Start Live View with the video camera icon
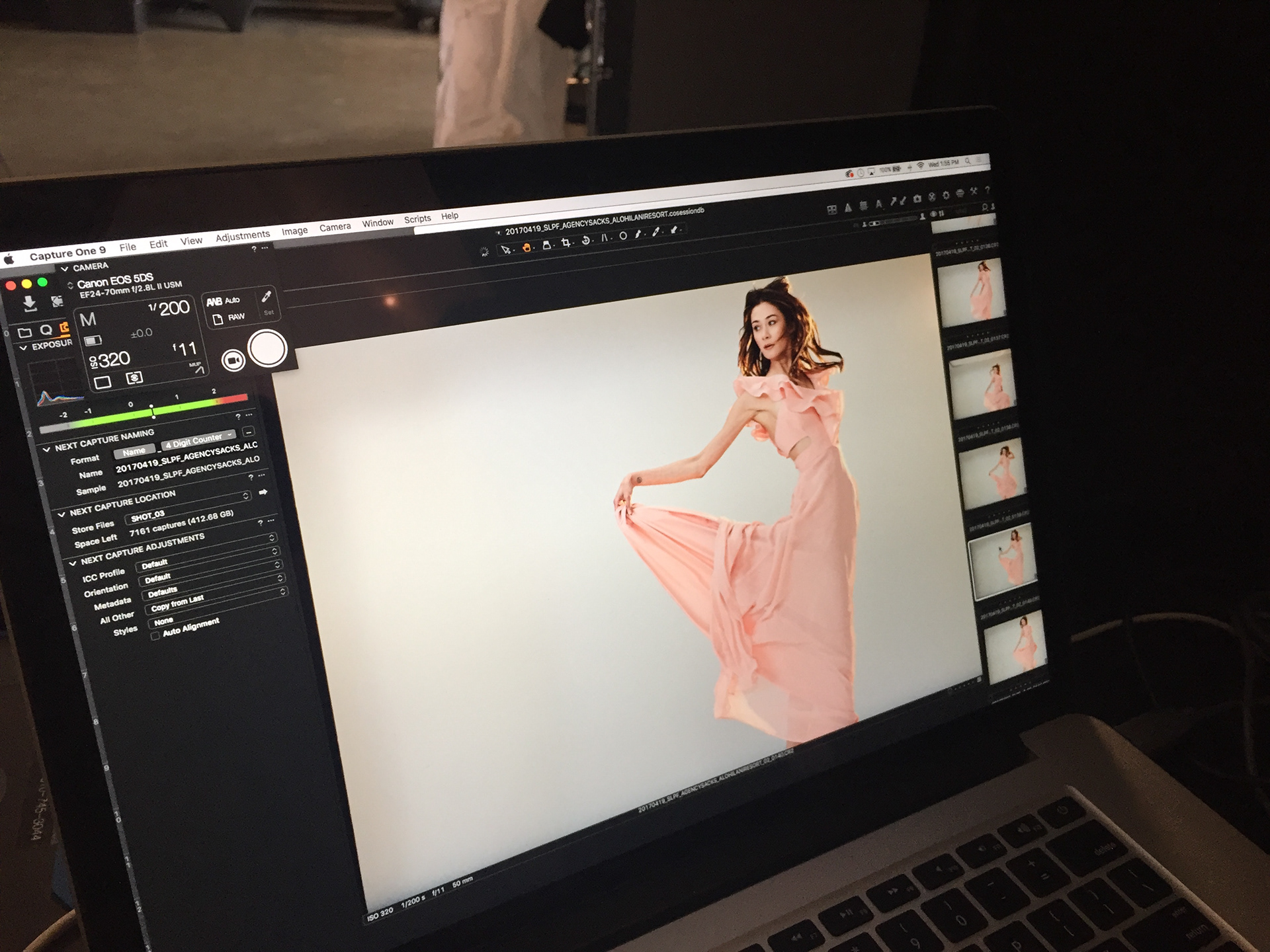The height and width of the screenshot is (952, 1270). (233, 360)
